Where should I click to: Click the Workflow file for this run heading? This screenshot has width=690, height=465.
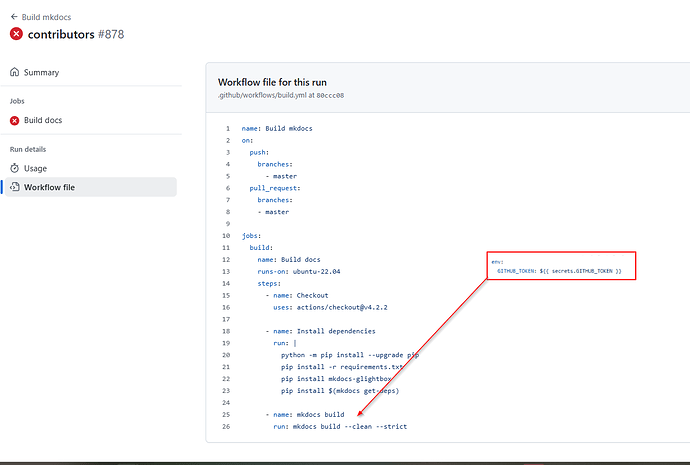coord(272,82)
